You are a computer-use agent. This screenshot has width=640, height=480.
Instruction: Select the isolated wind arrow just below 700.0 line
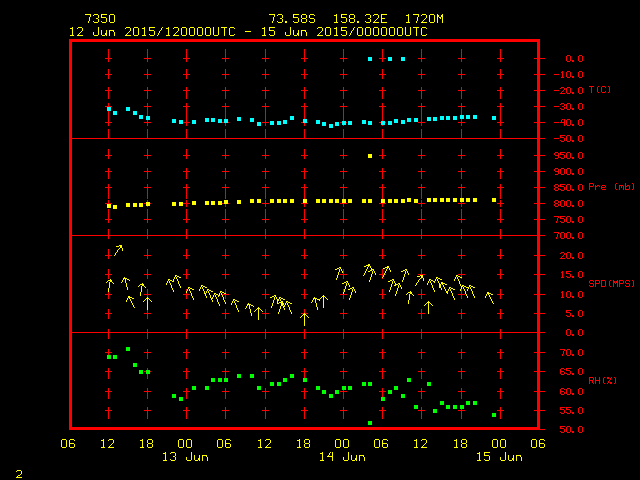(x=118, y=249)
